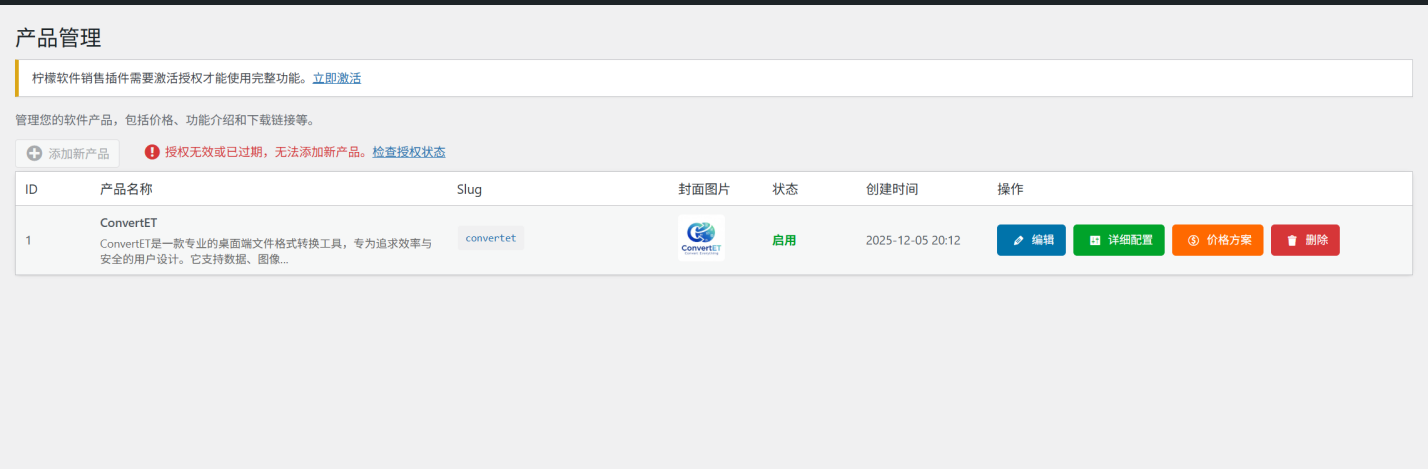Click the Slug column header
1428x469 pixels.
click(x=469, y=189)
